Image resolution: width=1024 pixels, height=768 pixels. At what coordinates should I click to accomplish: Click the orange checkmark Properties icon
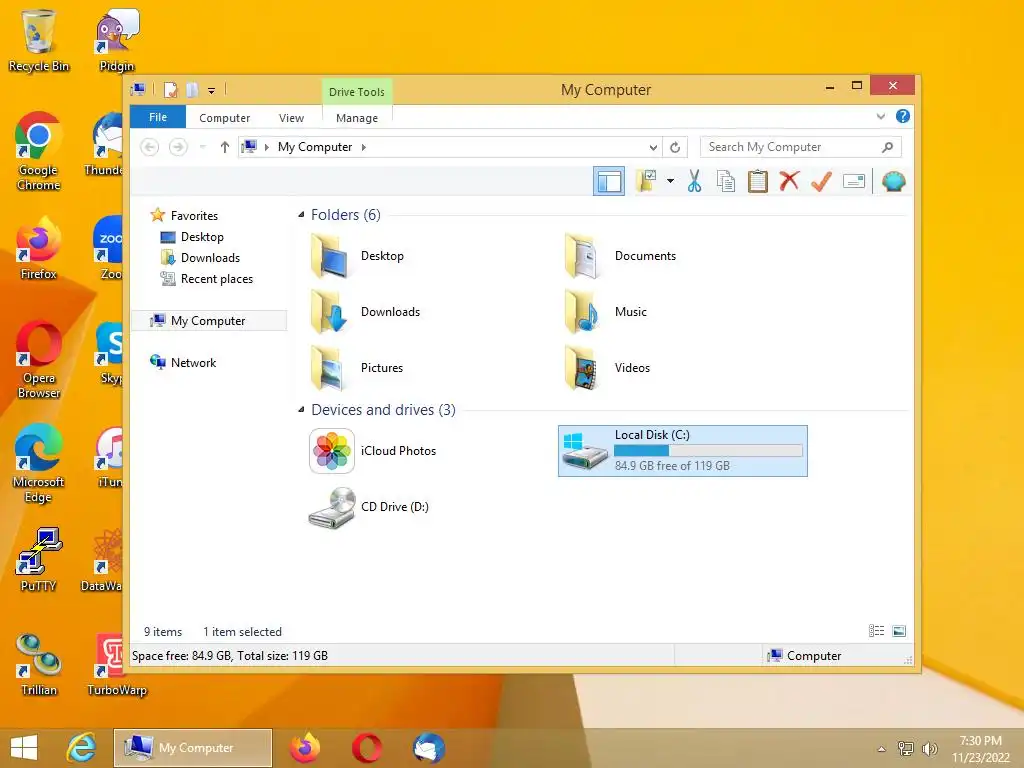[x=821, y=181]
